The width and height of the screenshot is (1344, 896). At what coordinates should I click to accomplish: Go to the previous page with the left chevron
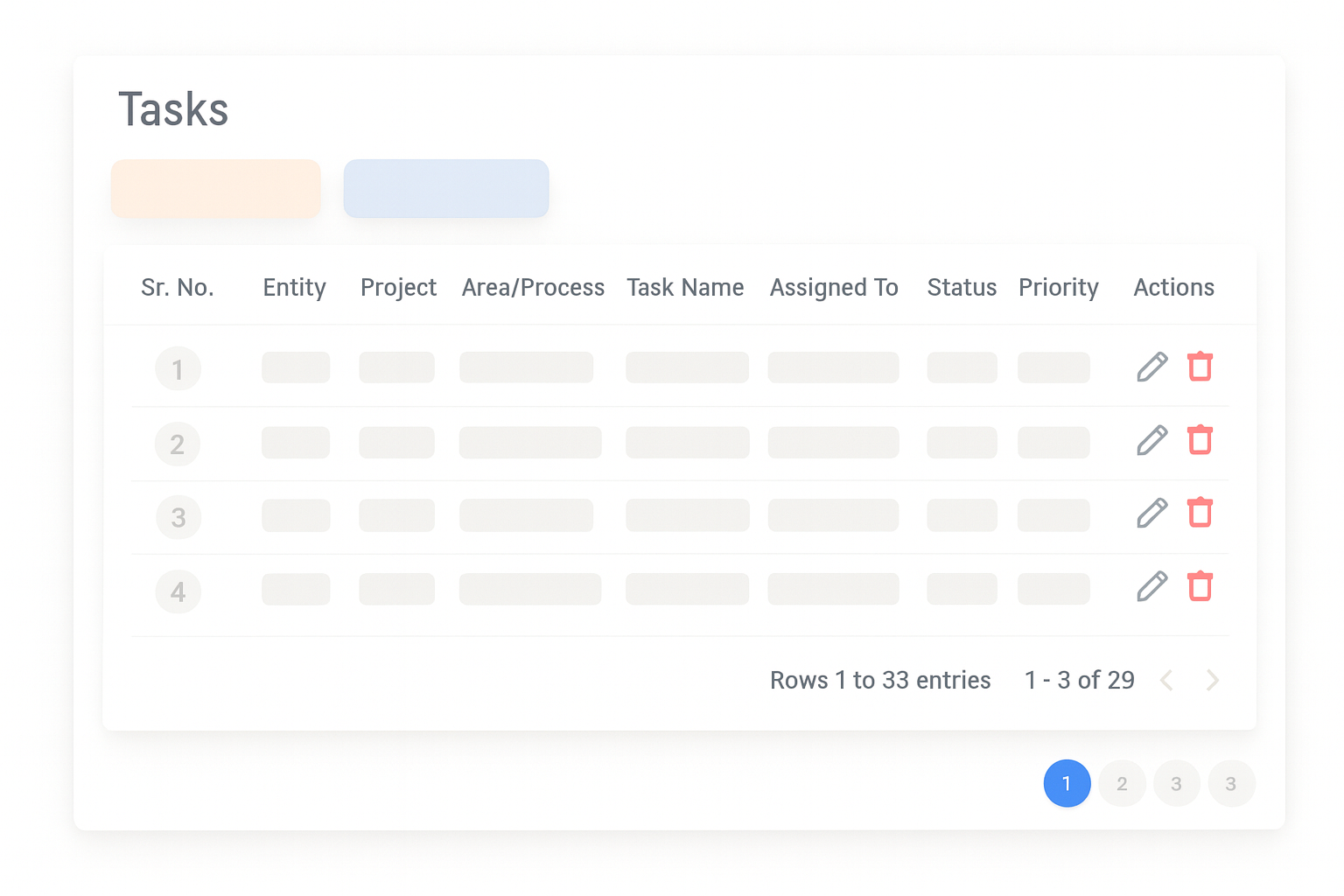(1166, 680)
